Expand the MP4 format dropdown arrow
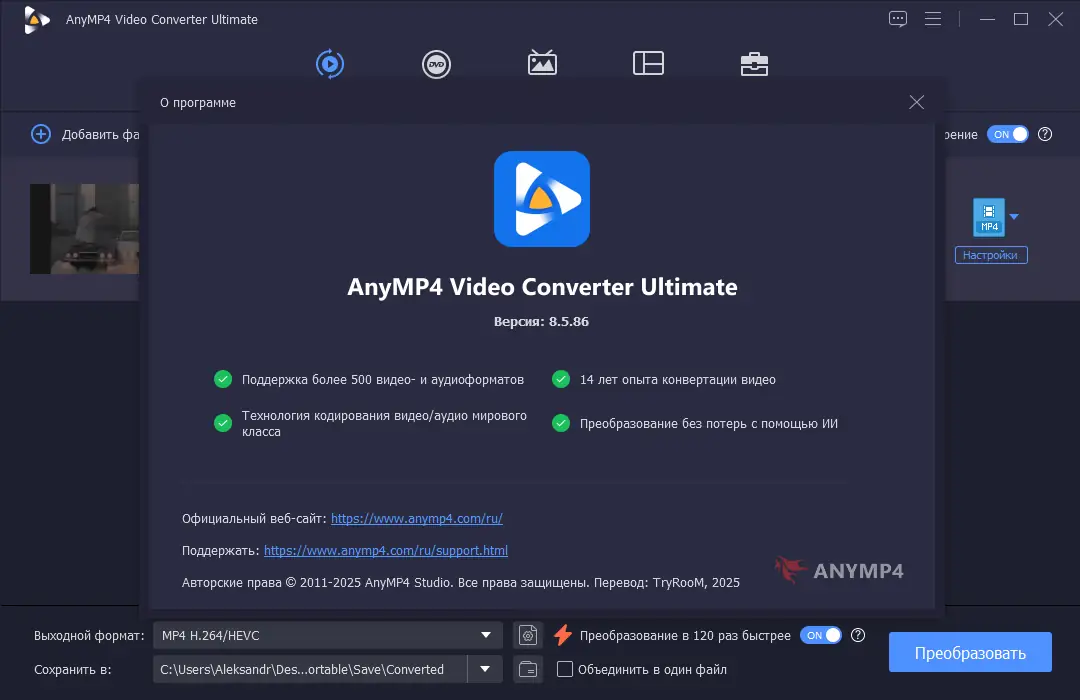Screen dimensions: 1080x700 point(1014,216)
